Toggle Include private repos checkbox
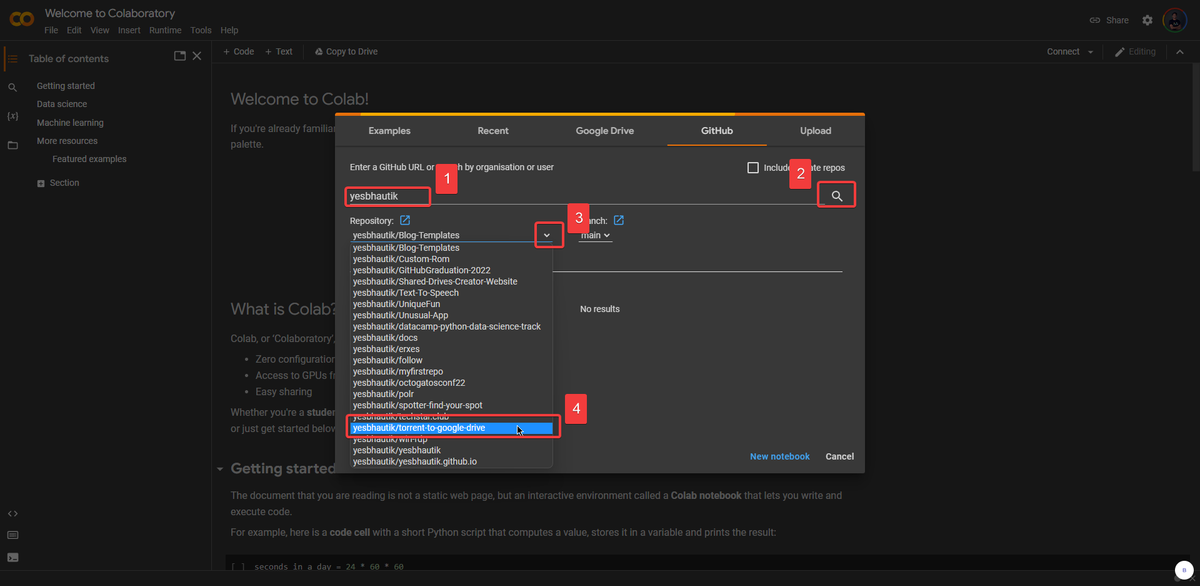 [x=753, y=168]
